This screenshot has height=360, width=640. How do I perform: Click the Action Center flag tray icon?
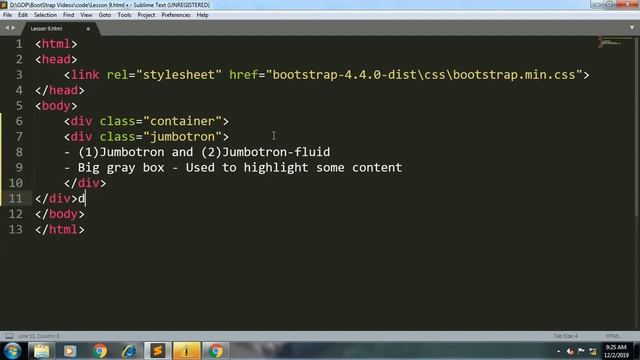click(581, 351)
